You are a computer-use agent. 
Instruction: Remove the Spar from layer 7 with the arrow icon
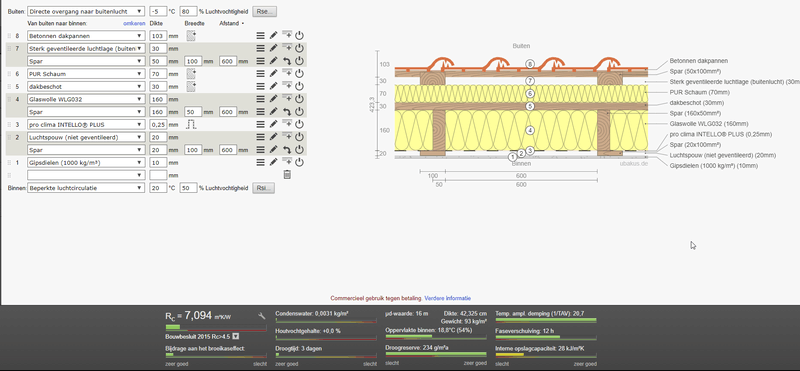pyautogui.click(x=287, y=61)
